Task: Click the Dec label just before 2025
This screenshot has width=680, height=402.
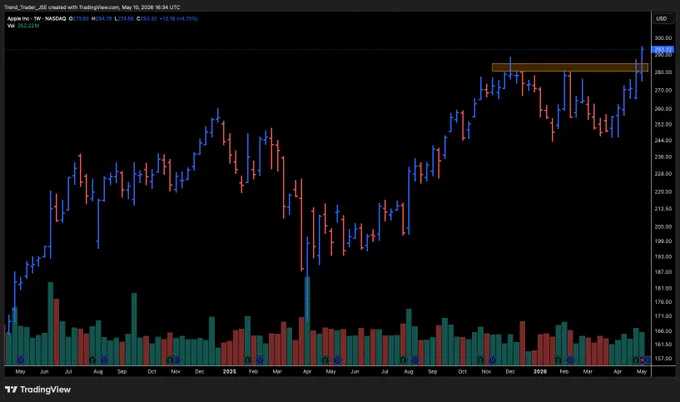Action: point(199,372)
